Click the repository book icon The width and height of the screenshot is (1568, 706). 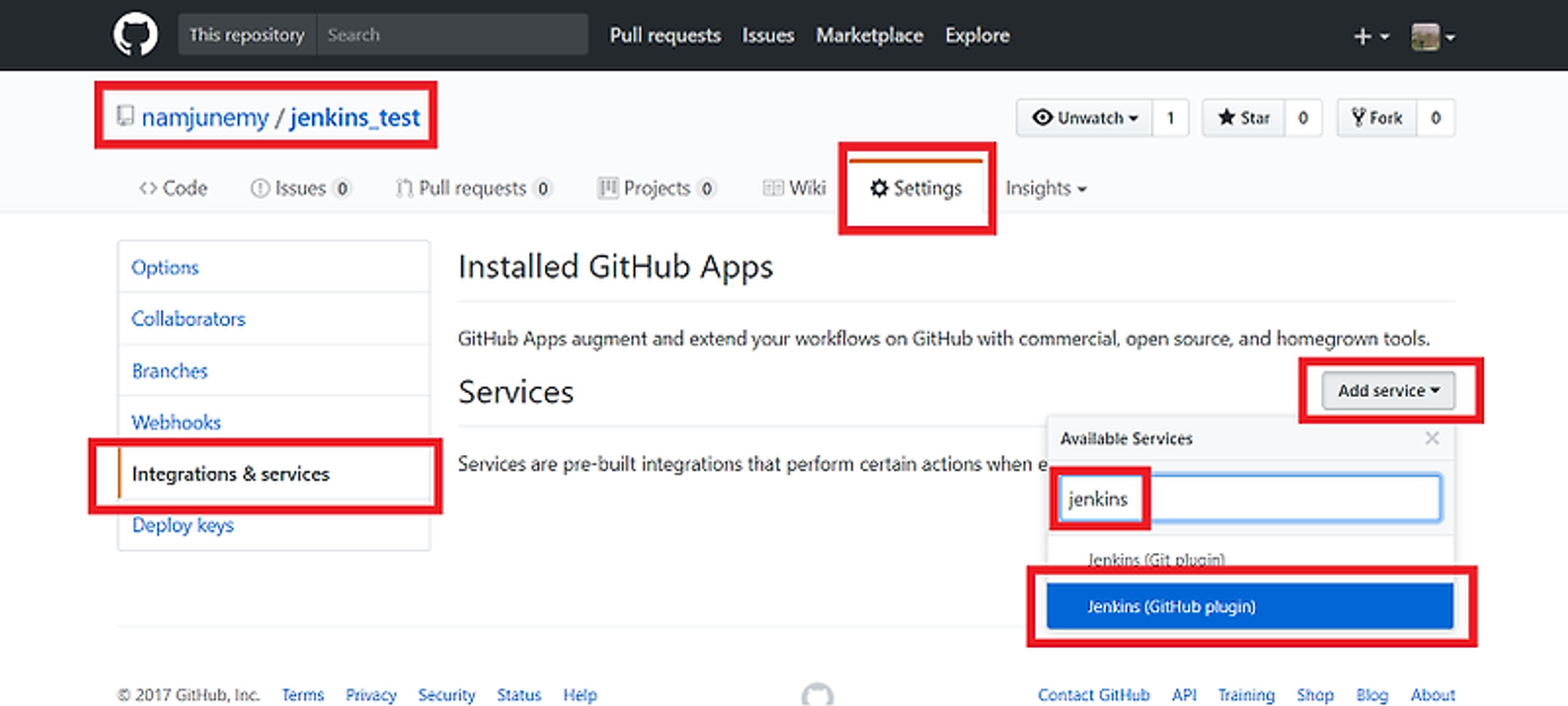click(x=125, y=117)
